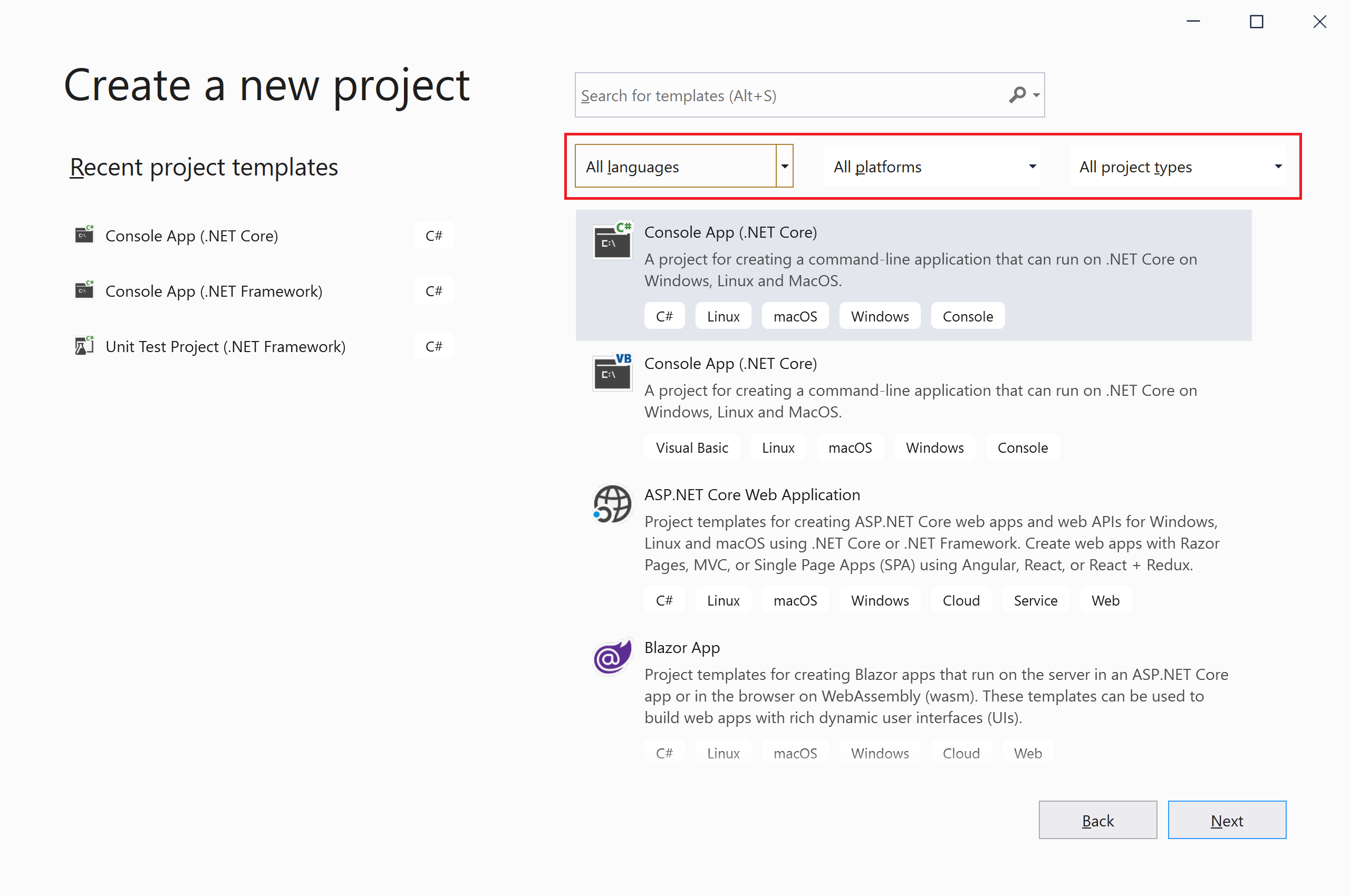Click the search magnifier icon
Image resolution: width=1350 pixels, height=896 pixels.
1017,94
